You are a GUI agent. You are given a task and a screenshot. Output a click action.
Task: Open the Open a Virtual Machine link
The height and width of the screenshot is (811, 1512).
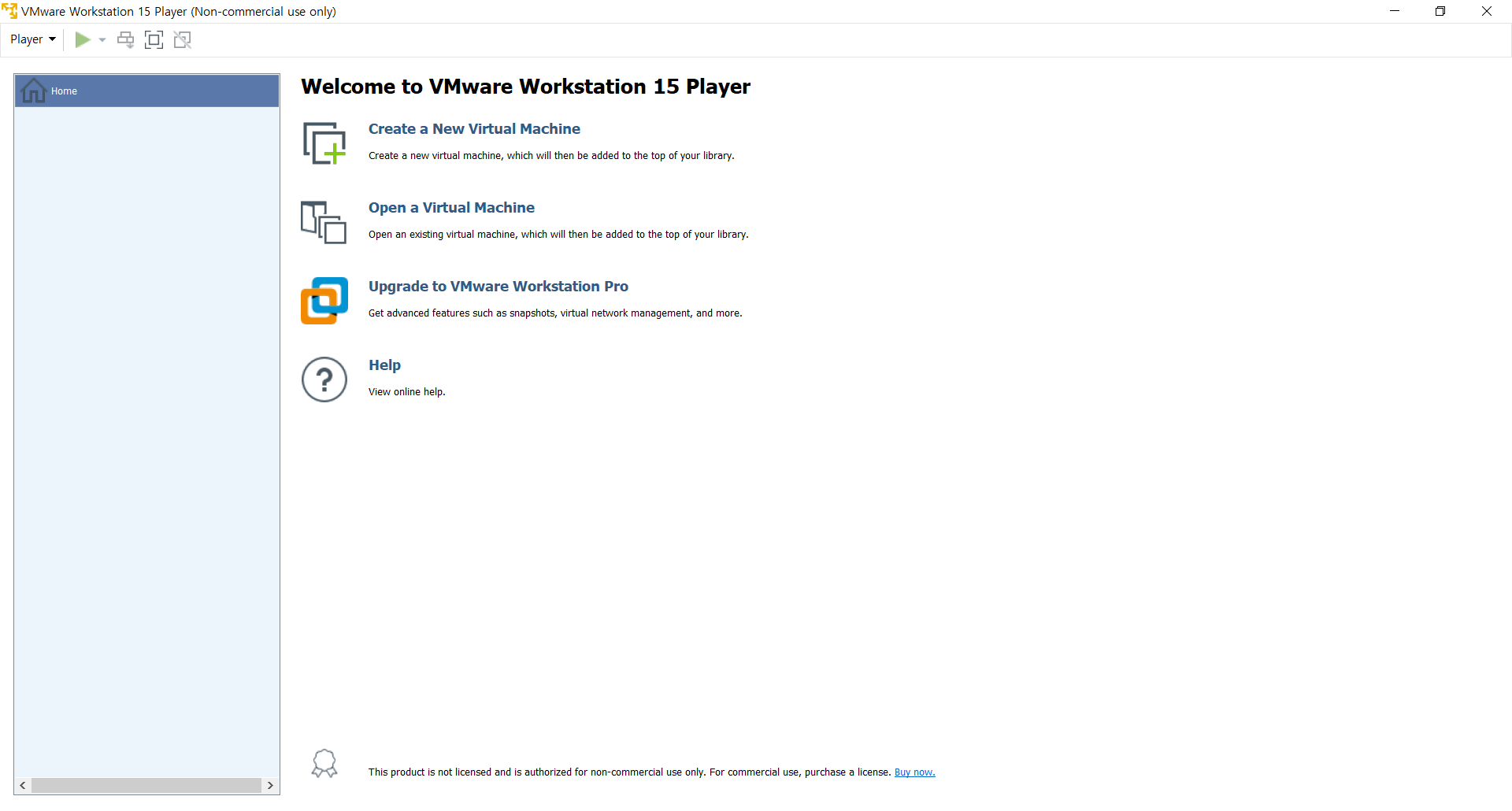point(451,208)
